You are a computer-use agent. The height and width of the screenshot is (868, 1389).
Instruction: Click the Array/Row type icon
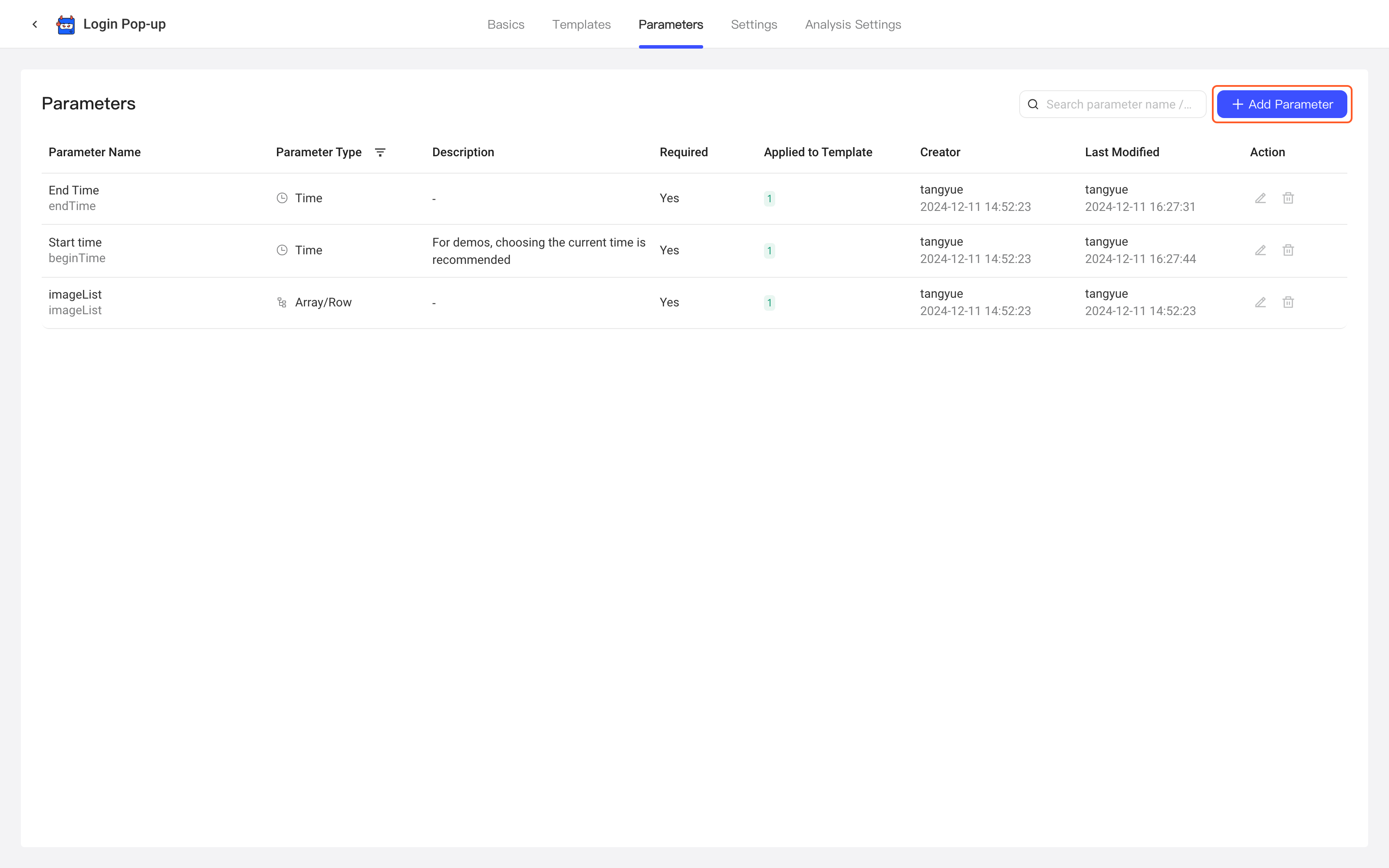tap(282, 302)
